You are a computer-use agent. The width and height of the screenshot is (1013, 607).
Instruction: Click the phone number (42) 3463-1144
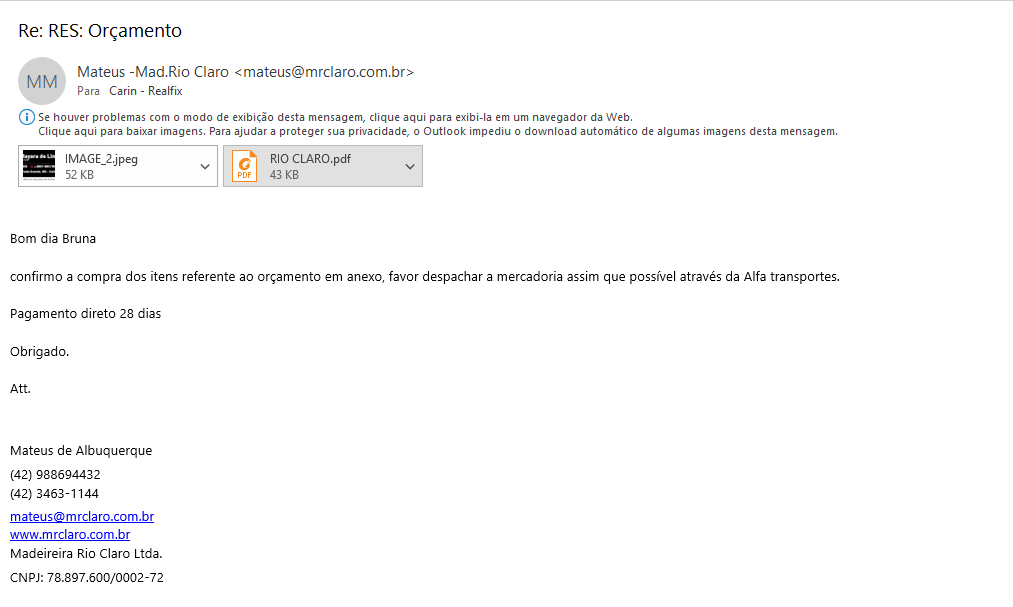pos(54,494)
